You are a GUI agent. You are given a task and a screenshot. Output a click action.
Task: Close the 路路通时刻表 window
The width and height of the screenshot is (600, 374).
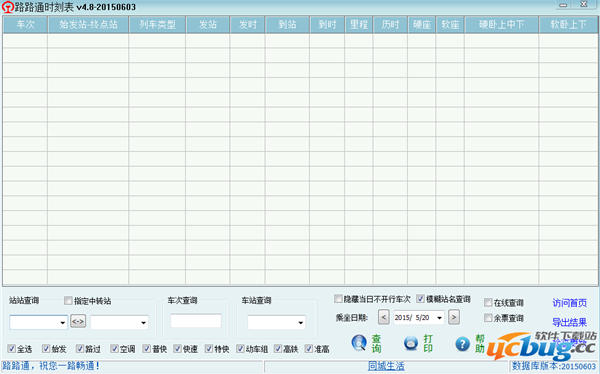point(583,5)
